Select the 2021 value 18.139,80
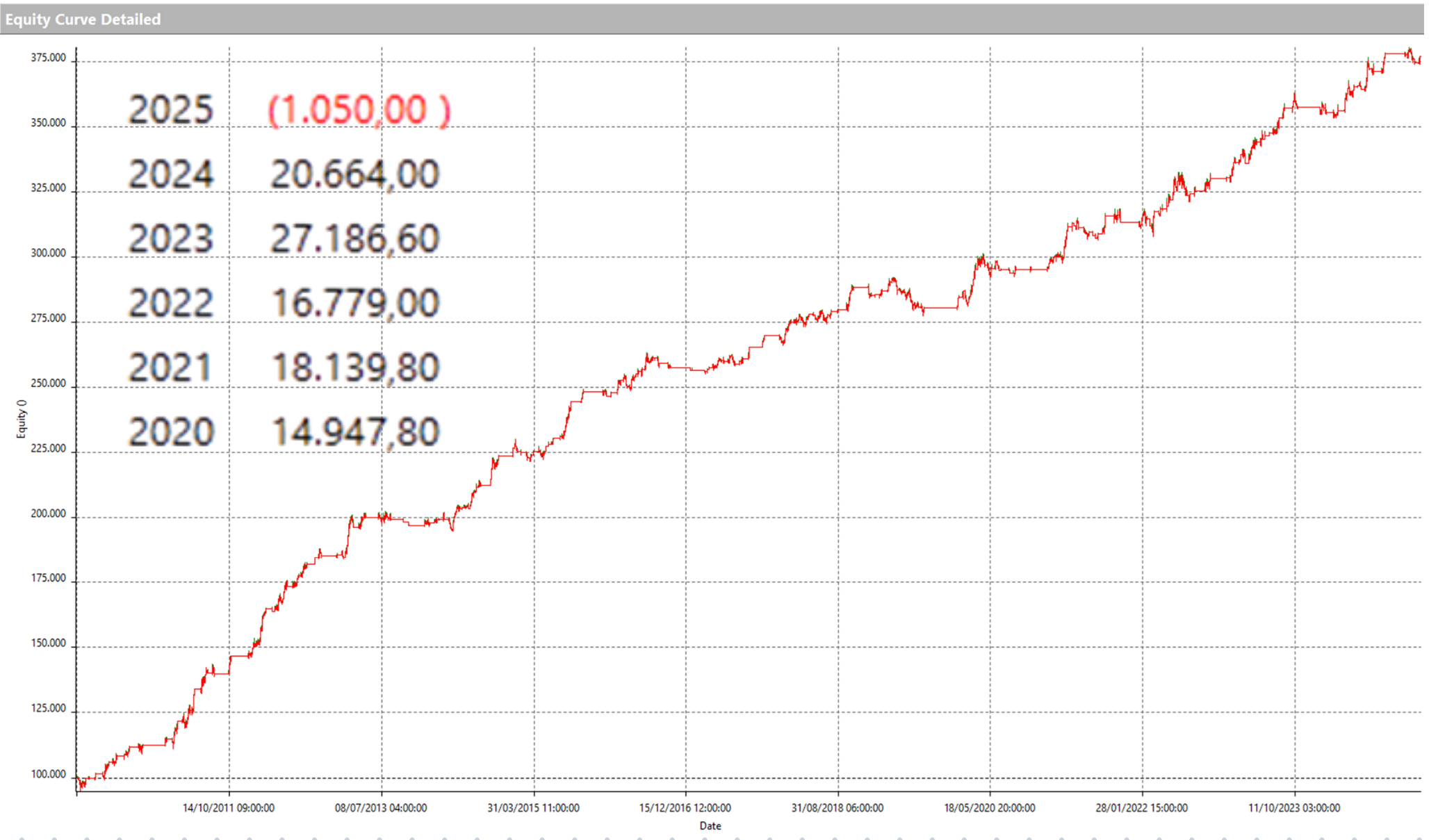The width and height of the screenshot is (1429, 840). coord(354,368)
